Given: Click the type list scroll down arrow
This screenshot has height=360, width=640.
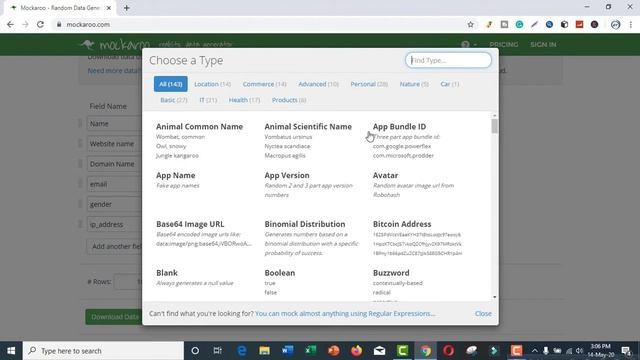Looking at the screenshot, I should [495, 297].
